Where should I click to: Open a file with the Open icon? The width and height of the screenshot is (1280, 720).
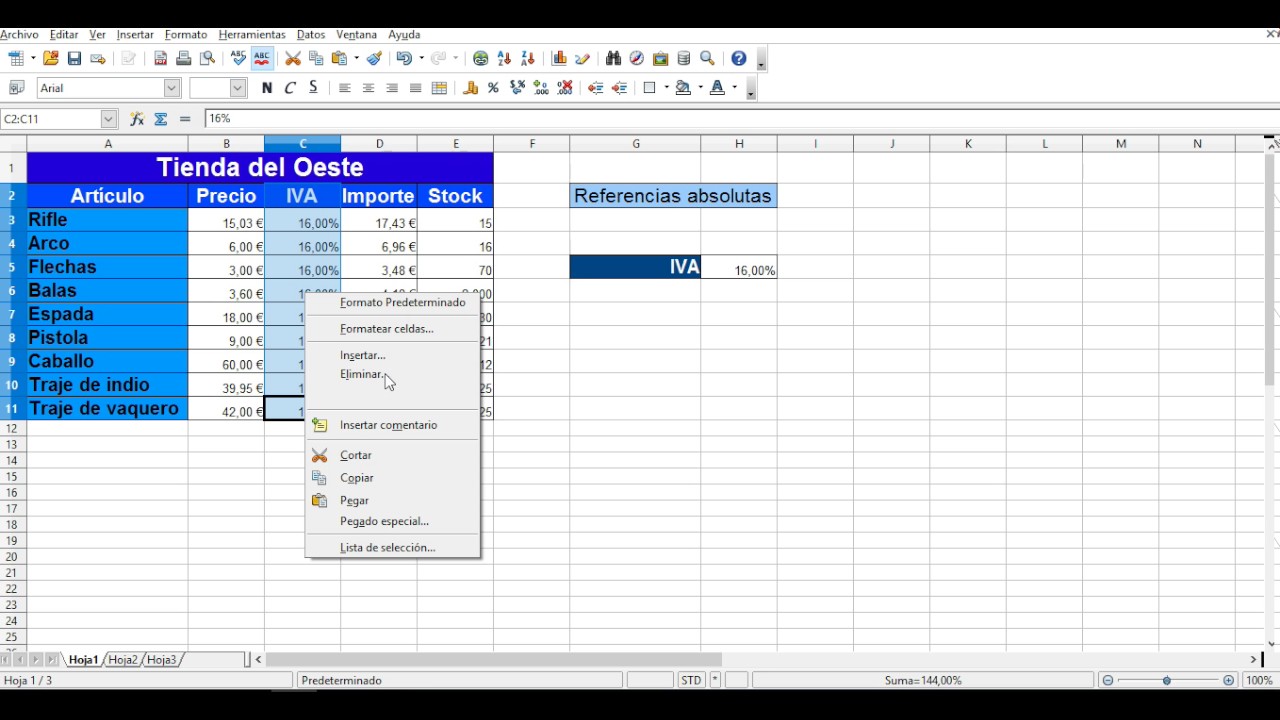51,59
